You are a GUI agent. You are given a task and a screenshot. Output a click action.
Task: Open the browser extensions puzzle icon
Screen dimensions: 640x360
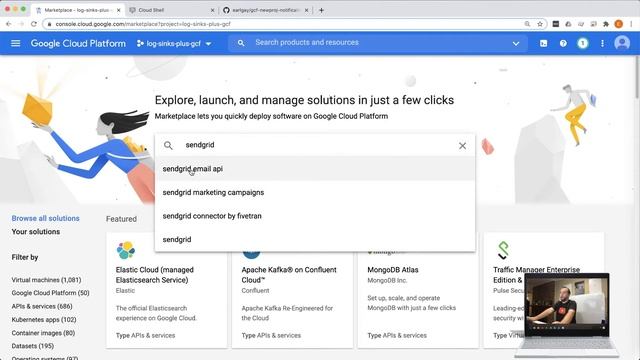[x=606, y=24]
